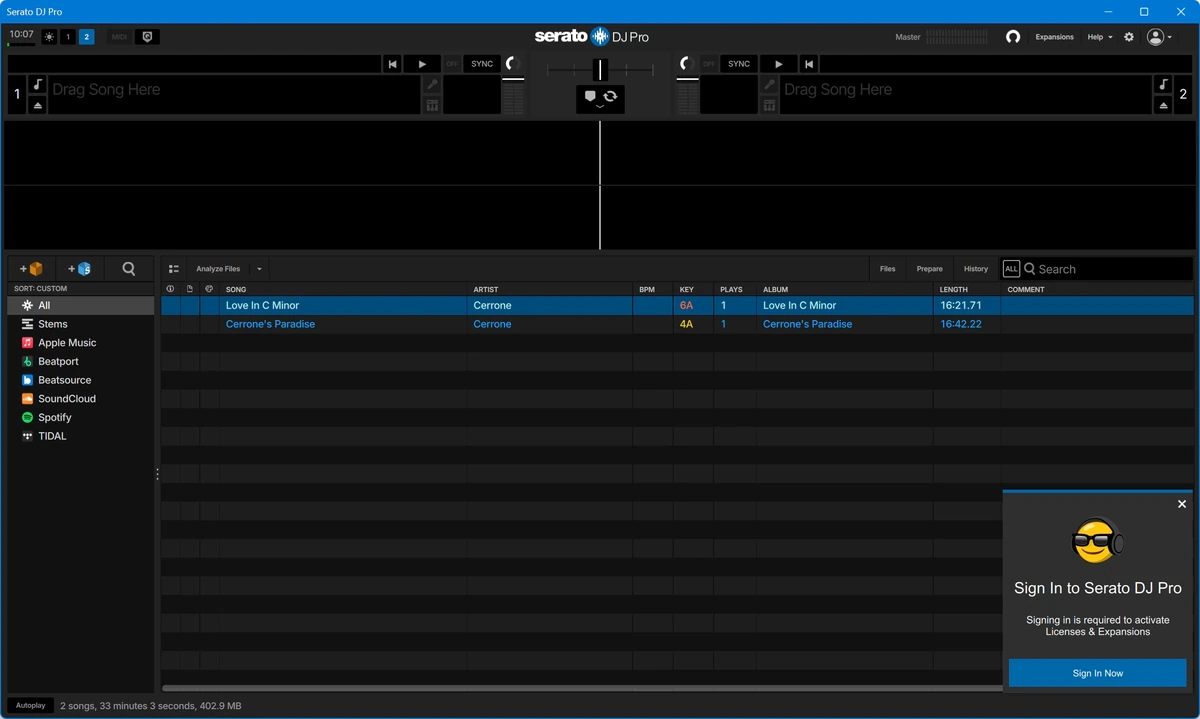This screenshot has height=719, width=1200.
Task: Open the Prepare panel tab
Action: (930, 269)
